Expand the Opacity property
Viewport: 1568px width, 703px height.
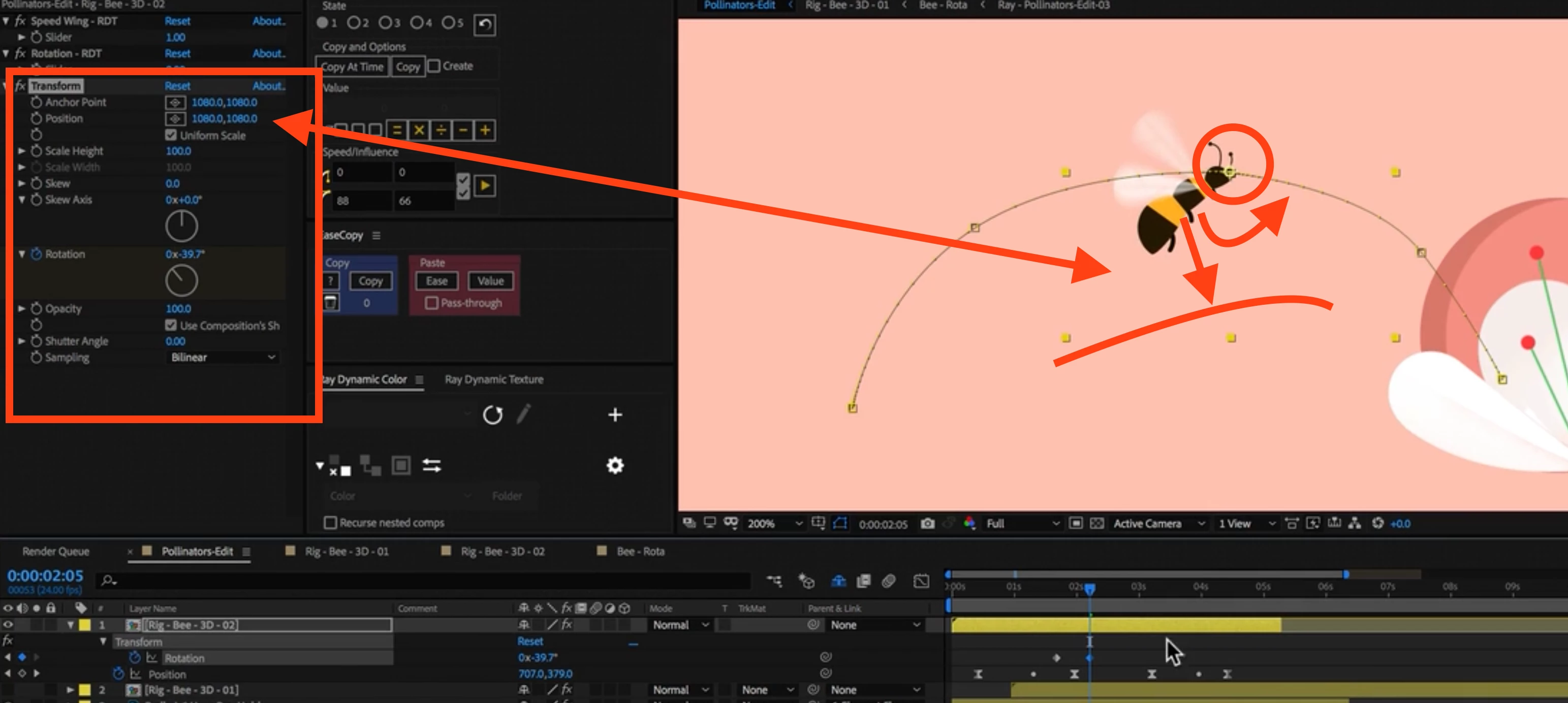point(22,309)
